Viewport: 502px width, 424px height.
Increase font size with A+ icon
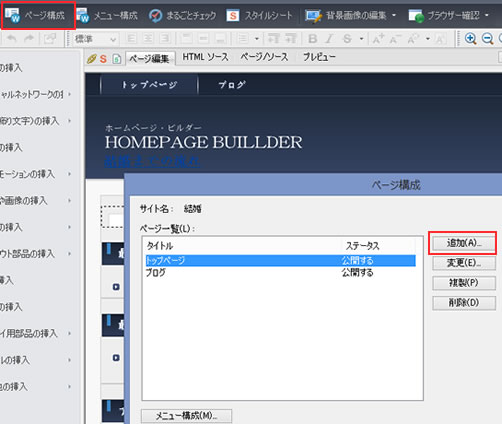(378, 39)
